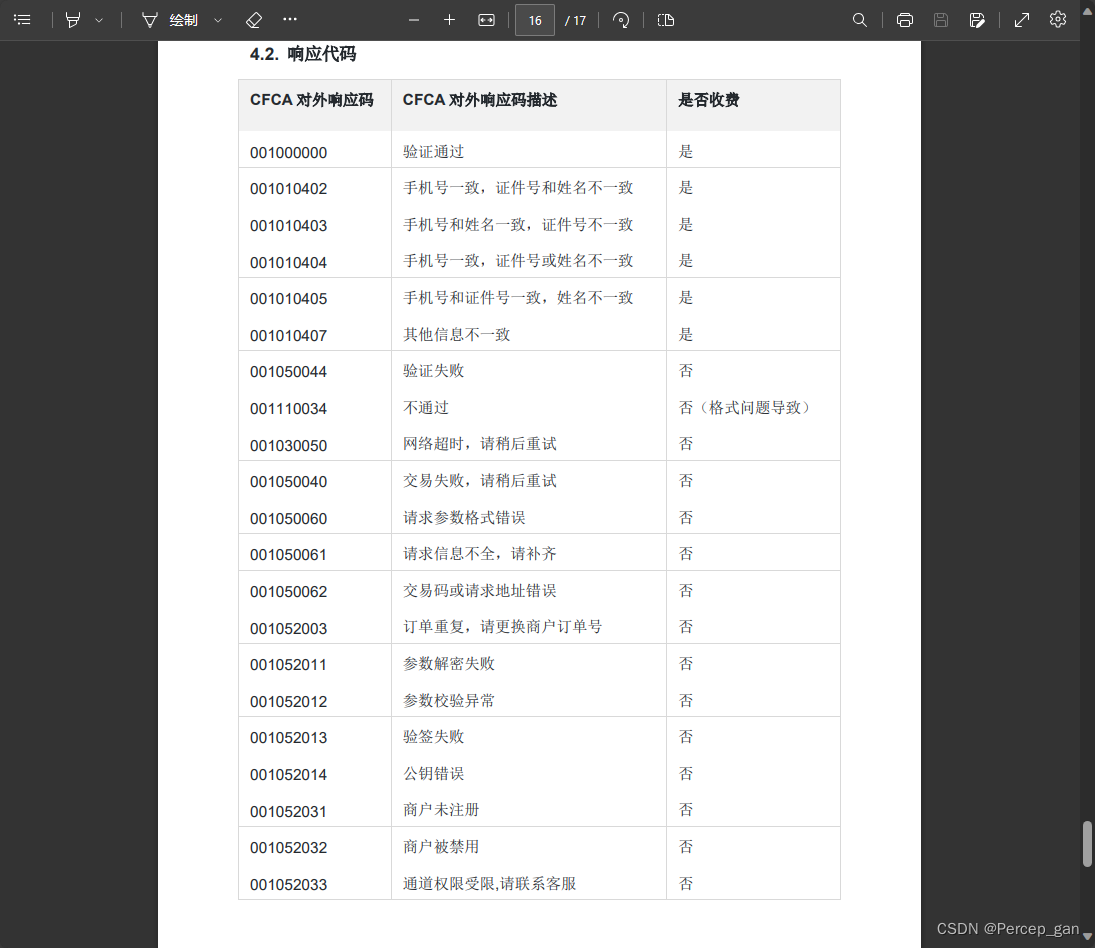Click the 4.2. 响应代码 heading
This screenshot has width=1095, height=948.
[303, 54]
